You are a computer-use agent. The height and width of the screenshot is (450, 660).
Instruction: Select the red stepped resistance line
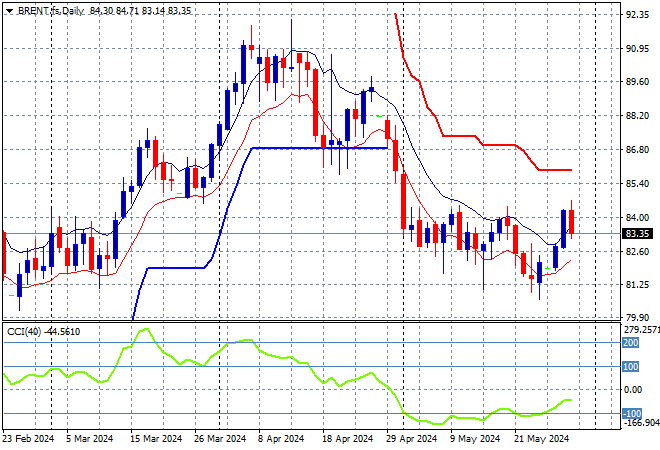pyautogui.click(x=470, y=135)
